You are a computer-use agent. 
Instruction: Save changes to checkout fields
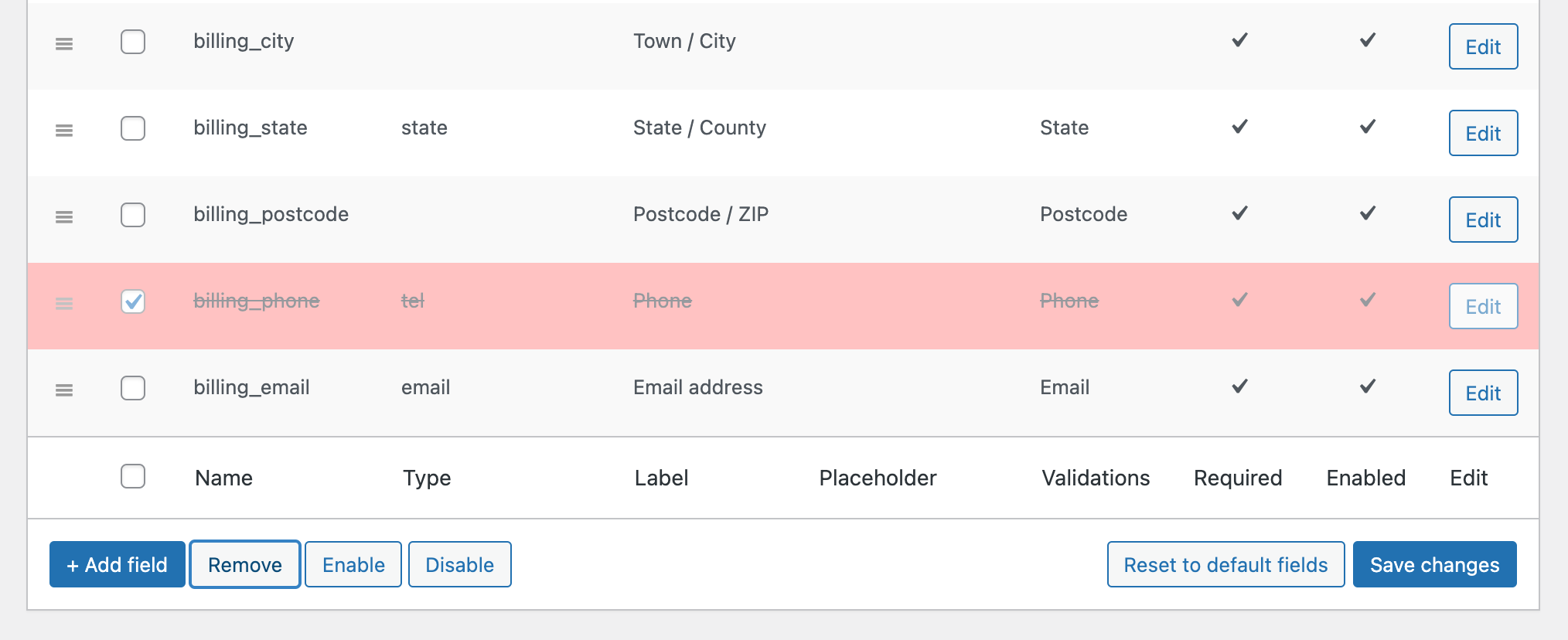[1434, 564]
